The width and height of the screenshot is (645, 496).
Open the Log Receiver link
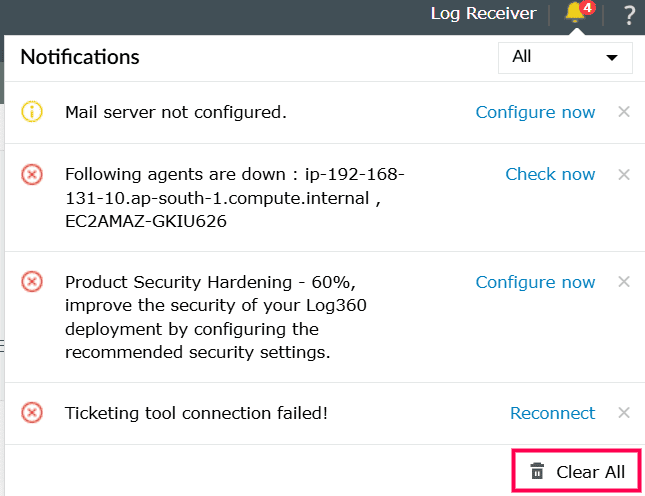click(483, 14)
